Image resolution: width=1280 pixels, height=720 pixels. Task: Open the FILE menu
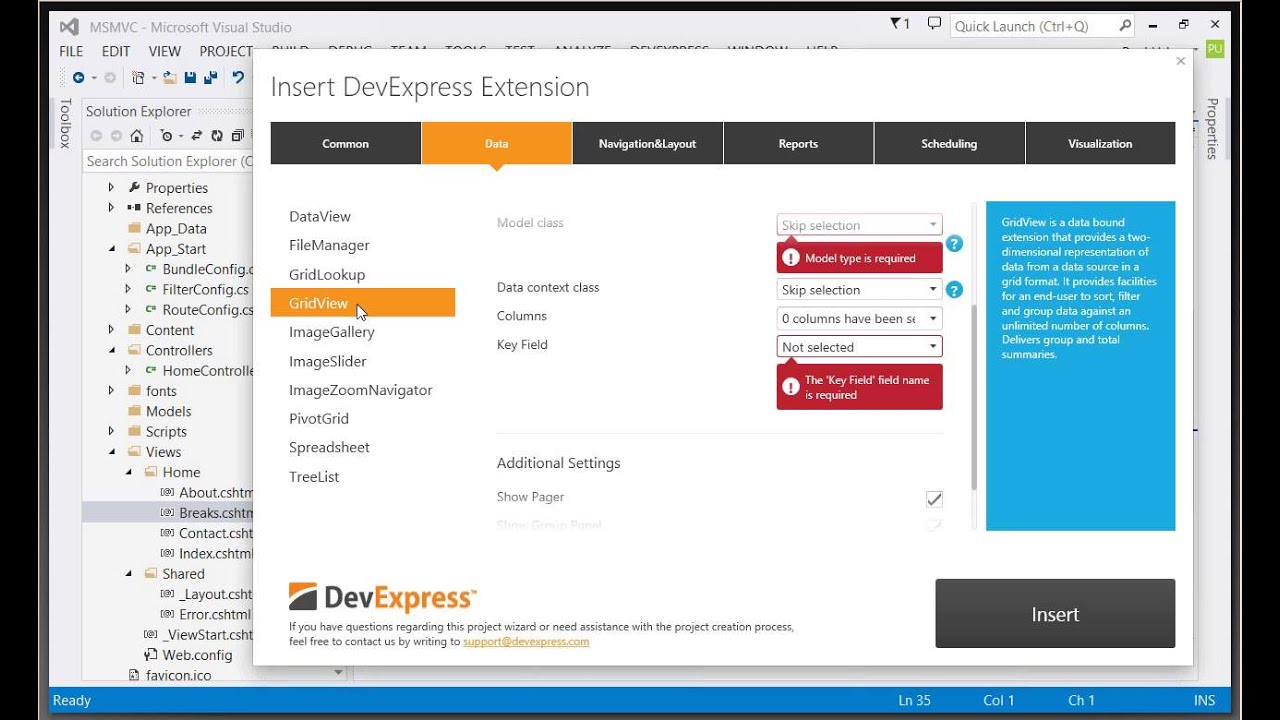[x=71, y=51]
